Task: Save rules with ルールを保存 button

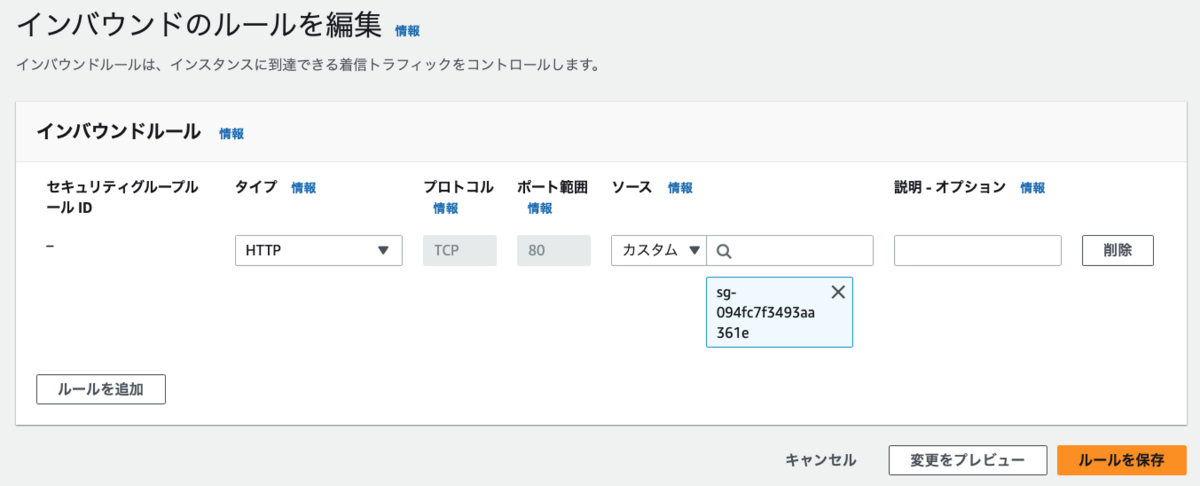Action: point(1121,460)
